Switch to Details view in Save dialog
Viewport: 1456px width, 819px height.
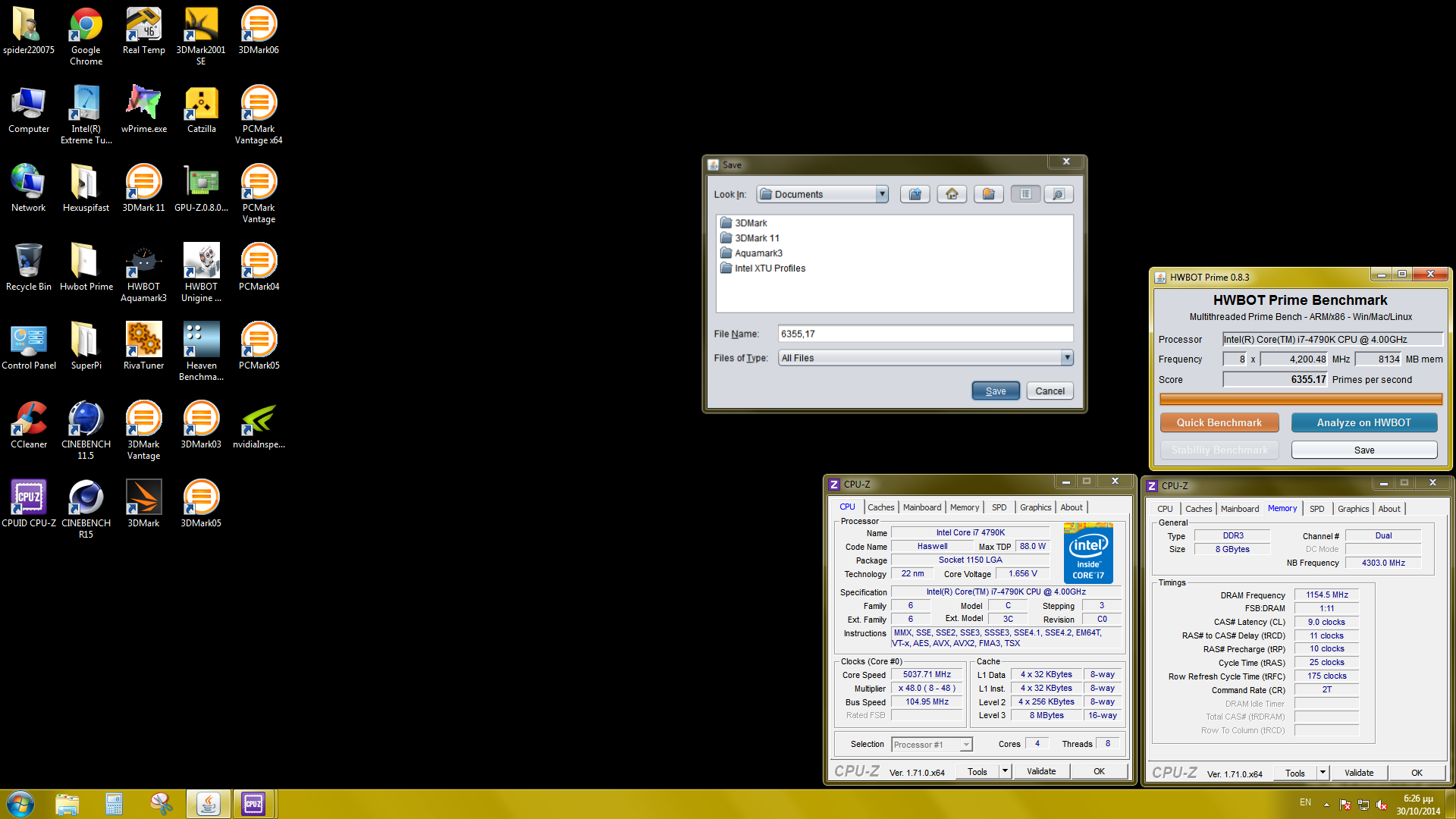[x=1059, y=194]
